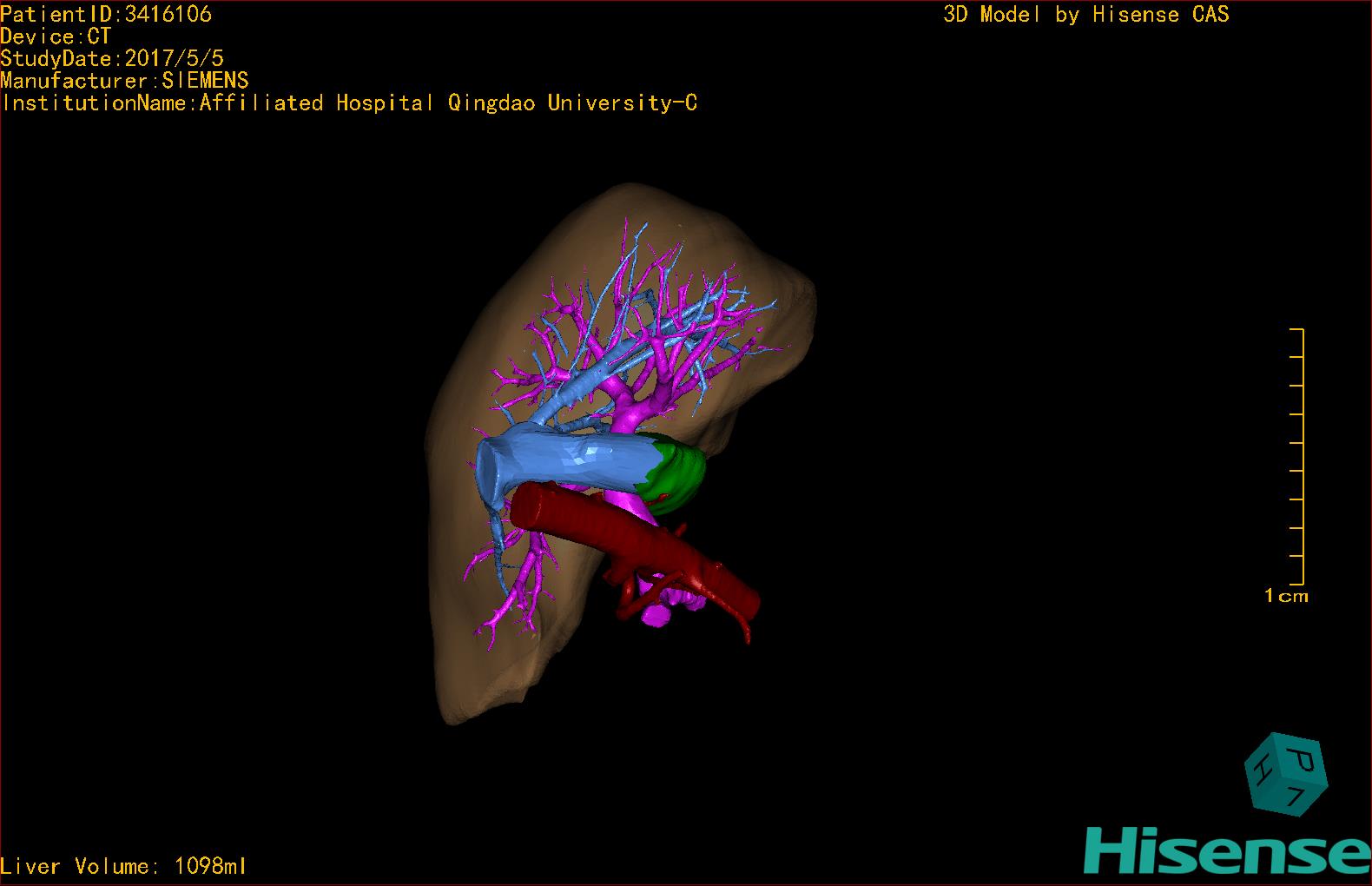Select the large blue vena cava trunk
The width and height of the screenshot is (1372, 886).
[x=564, y=458]
